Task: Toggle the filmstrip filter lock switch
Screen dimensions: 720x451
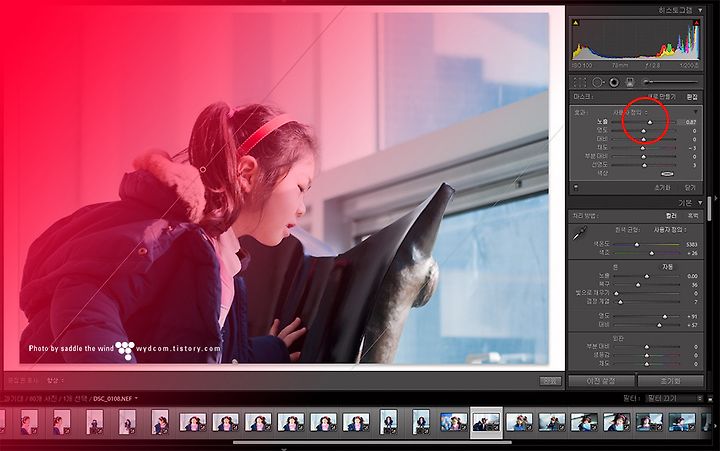Action: pyautogui.click(x=710, y=399)
